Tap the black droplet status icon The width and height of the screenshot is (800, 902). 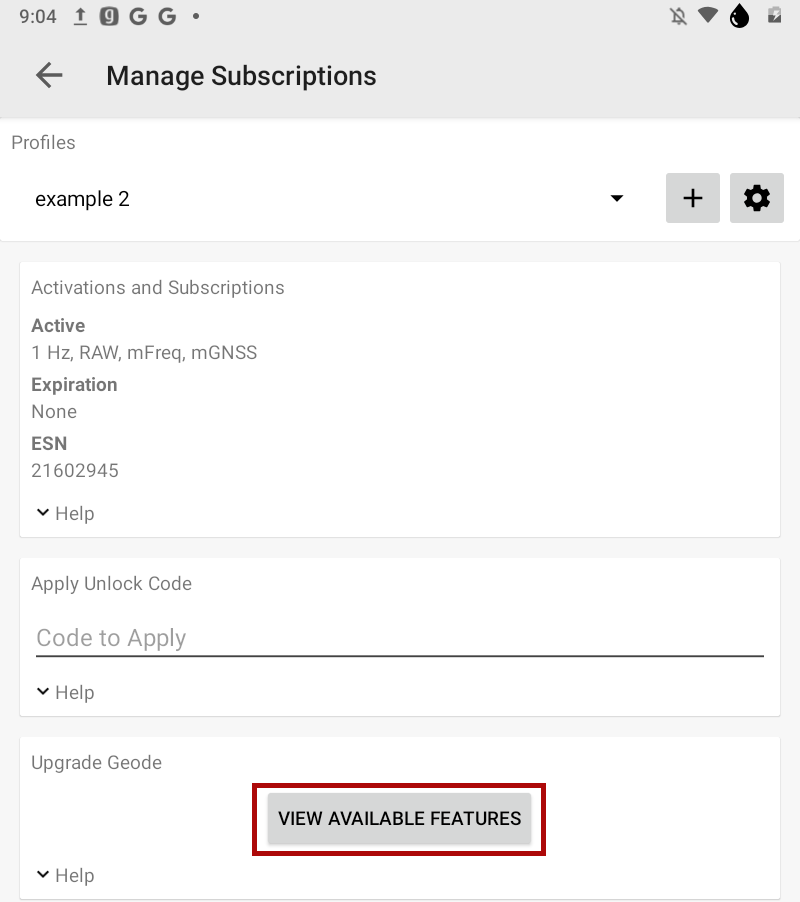pyautogui.click(x=739, y=17)
